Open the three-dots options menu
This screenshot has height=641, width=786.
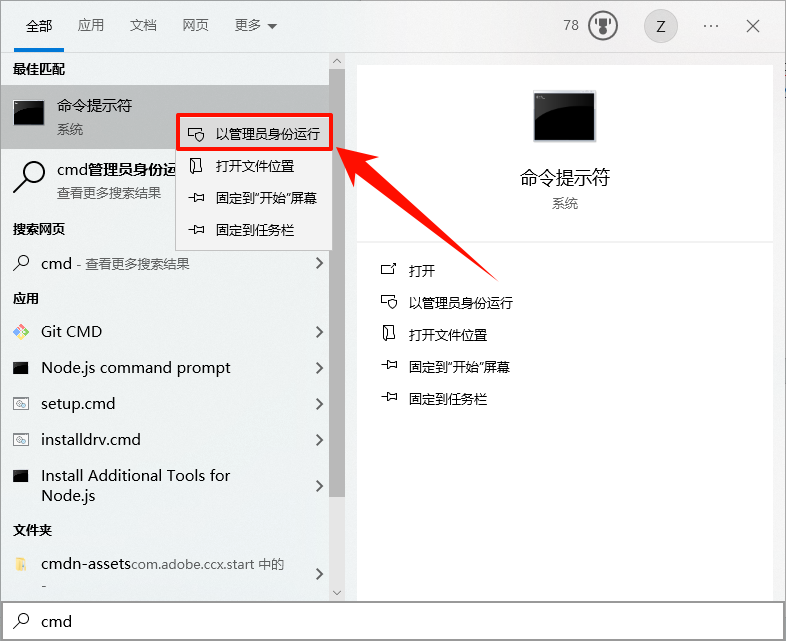point(711,26)
